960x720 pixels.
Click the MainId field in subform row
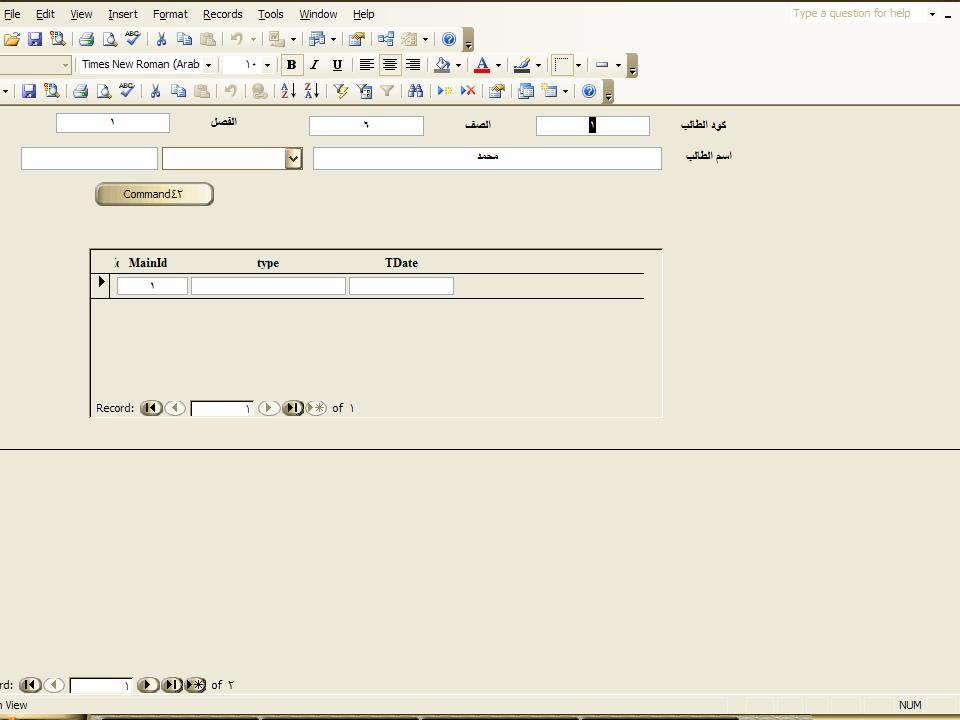pos(152,286)
